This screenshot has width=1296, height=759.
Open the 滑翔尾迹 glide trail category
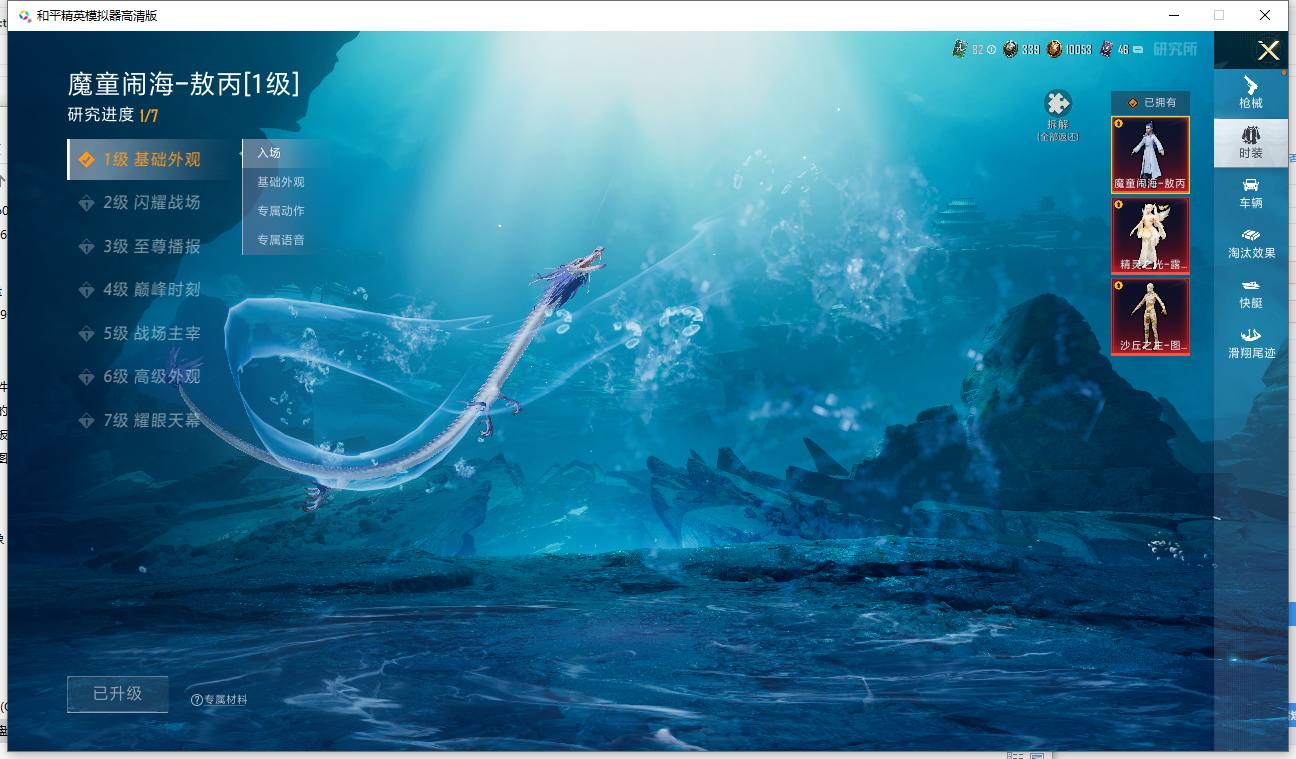point(1251,343)
